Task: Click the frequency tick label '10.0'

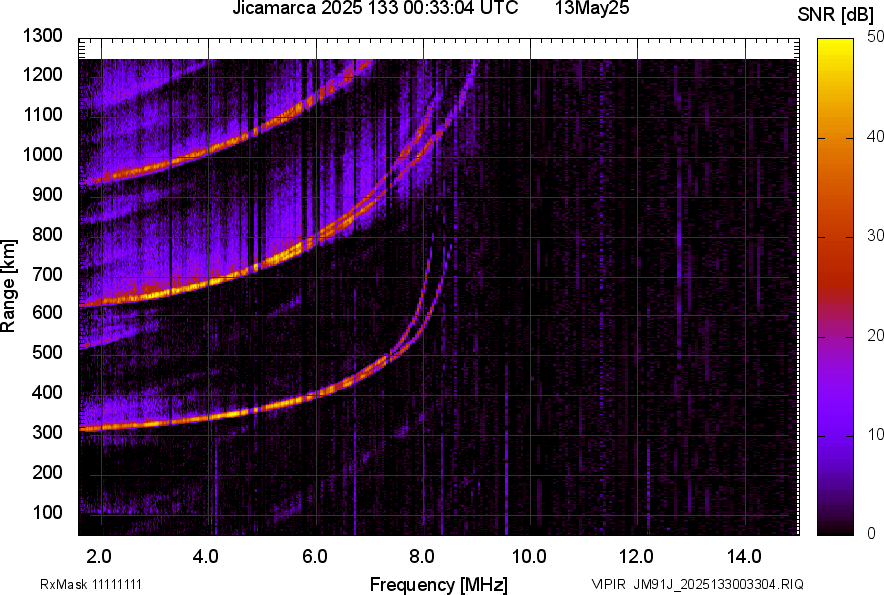Action: 529,557
